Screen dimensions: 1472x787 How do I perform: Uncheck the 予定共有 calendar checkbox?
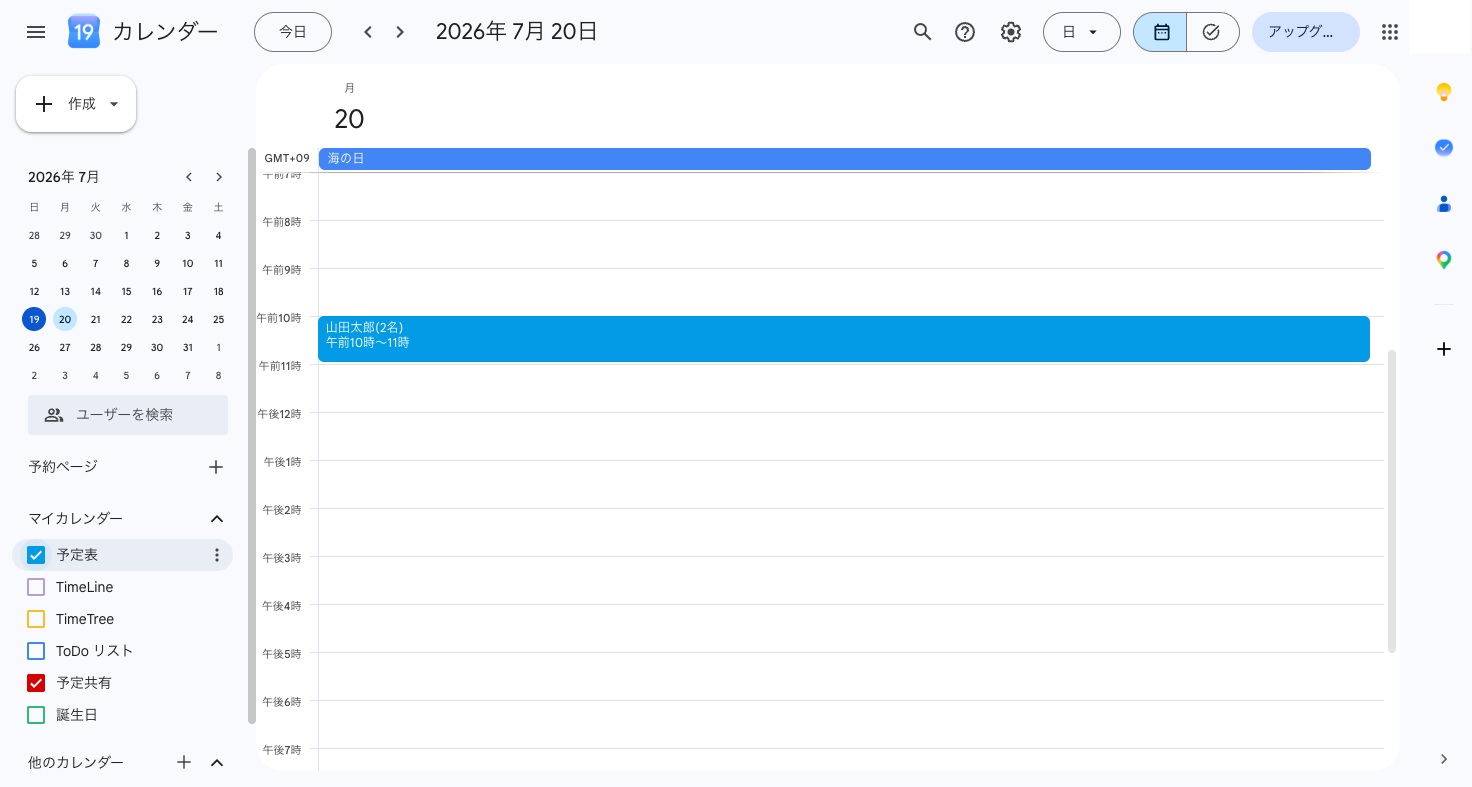point(36,683)
